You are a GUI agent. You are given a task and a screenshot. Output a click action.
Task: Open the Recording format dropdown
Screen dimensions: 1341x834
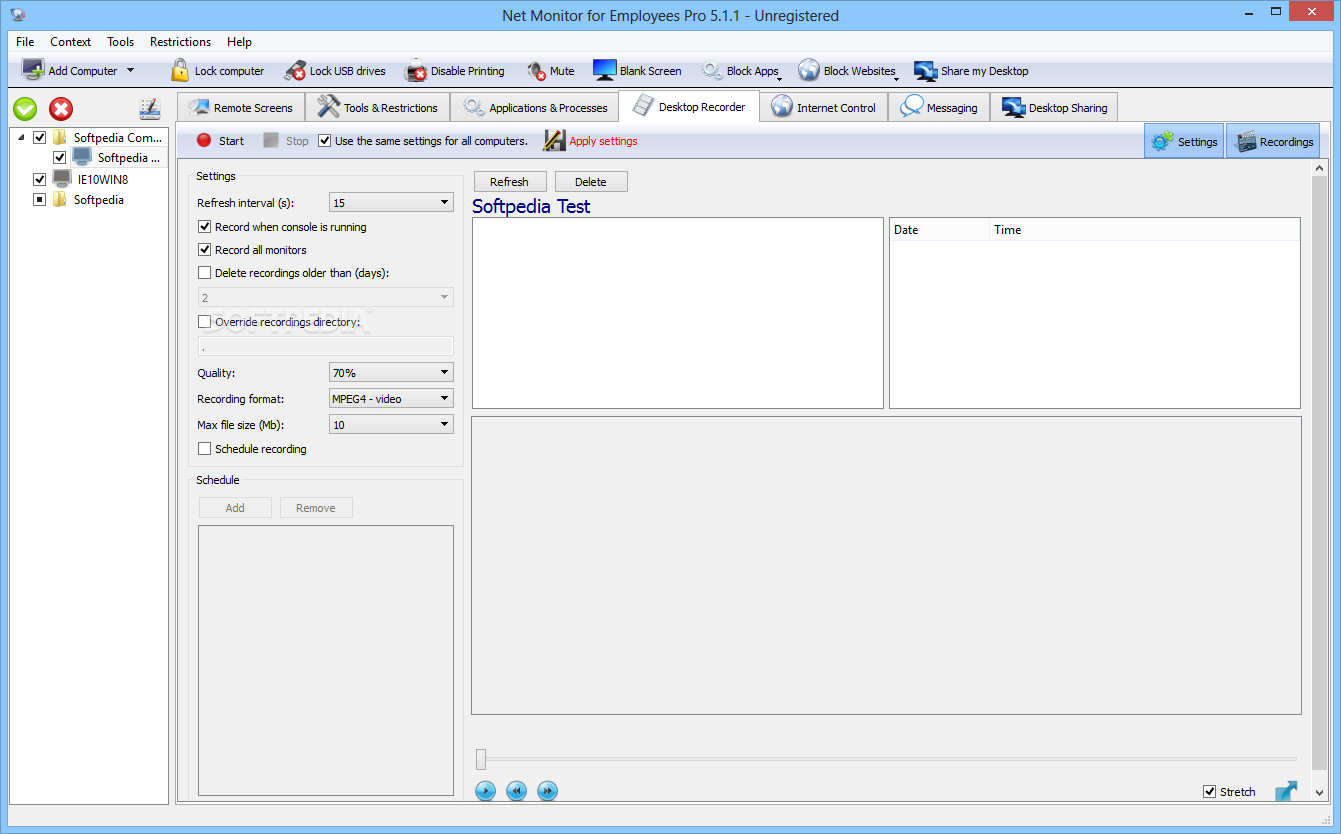coord(391,399)
